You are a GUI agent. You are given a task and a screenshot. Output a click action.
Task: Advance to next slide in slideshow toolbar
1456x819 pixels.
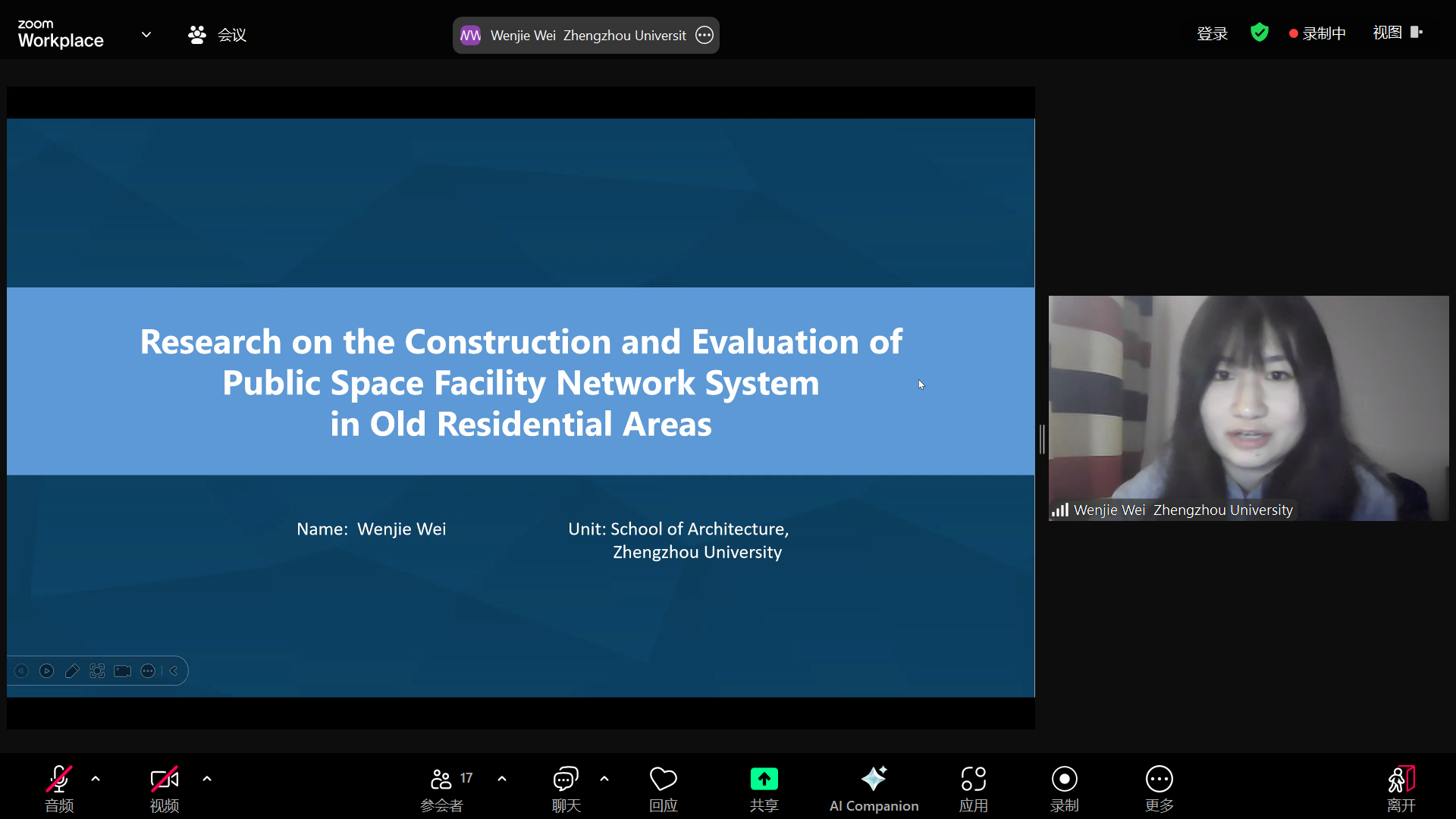[x=46, y=671]
